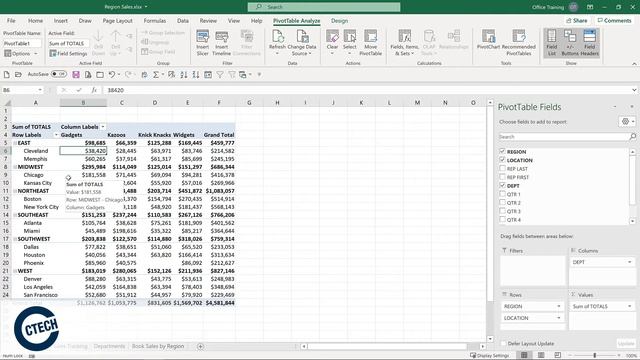Open the Comments pane
Viewport: 640px width, 360px height.
(614, 20)
